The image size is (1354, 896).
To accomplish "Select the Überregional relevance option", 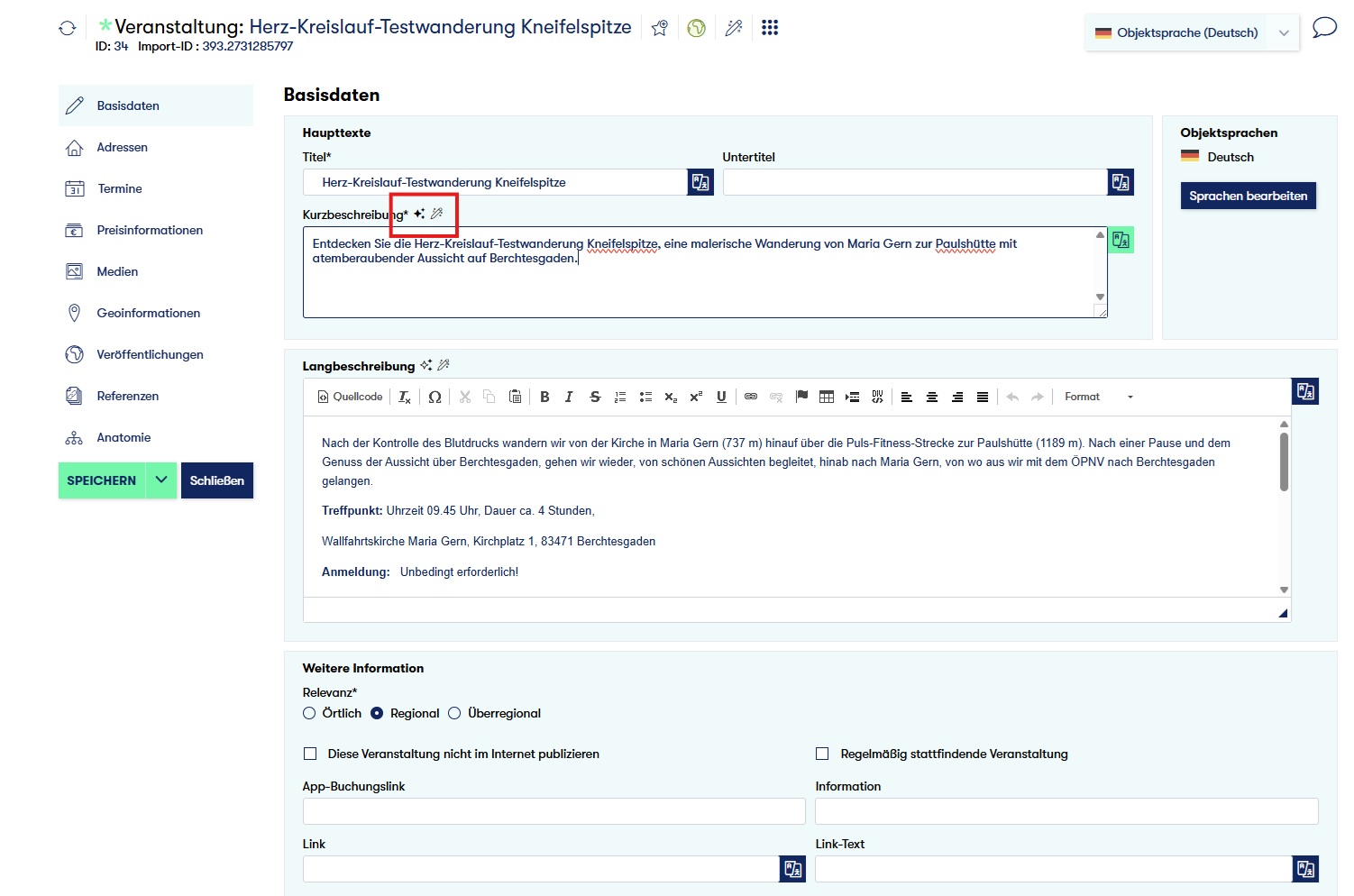I will [455, 713].
